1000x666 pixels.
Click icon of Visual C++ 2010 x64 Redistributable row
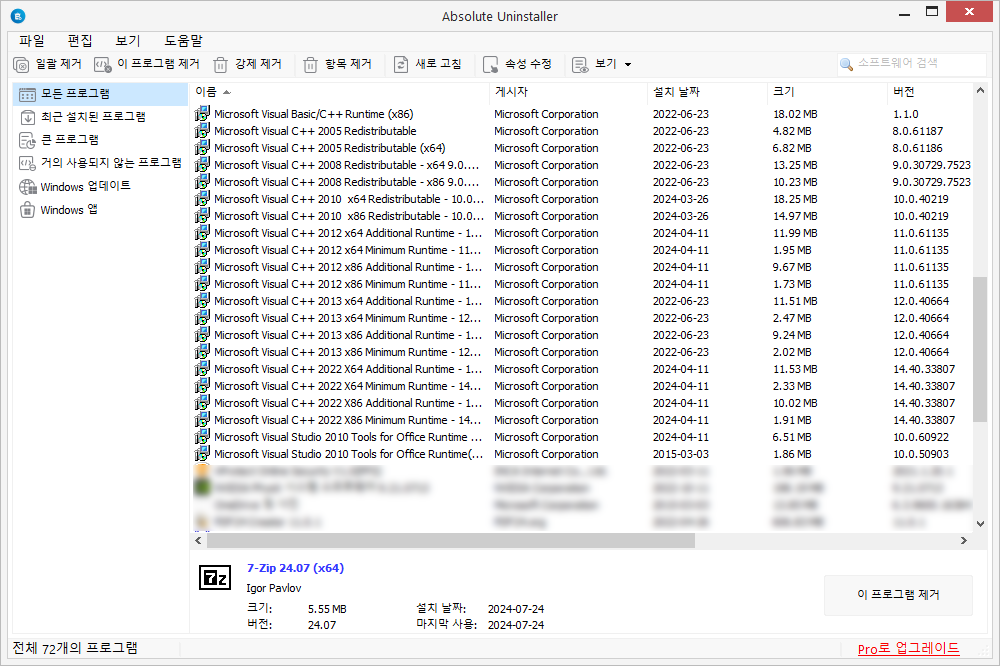[x=202, y=198]
